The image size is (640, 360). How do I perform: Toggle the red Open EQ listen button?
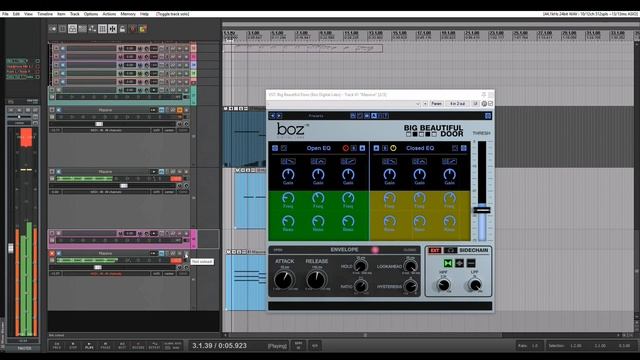346,148
